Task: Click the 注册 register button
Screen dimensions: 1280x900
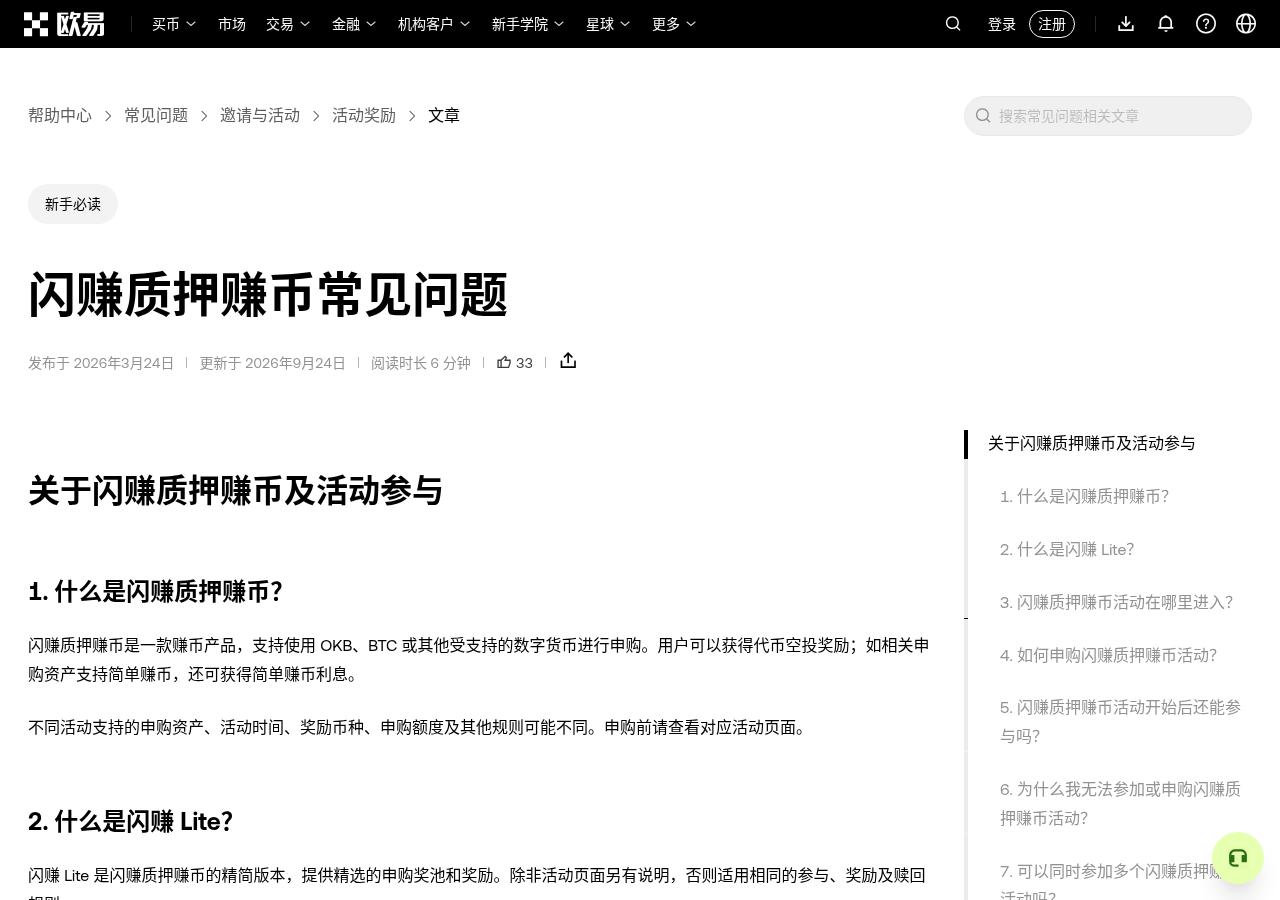Action: 1052,24
